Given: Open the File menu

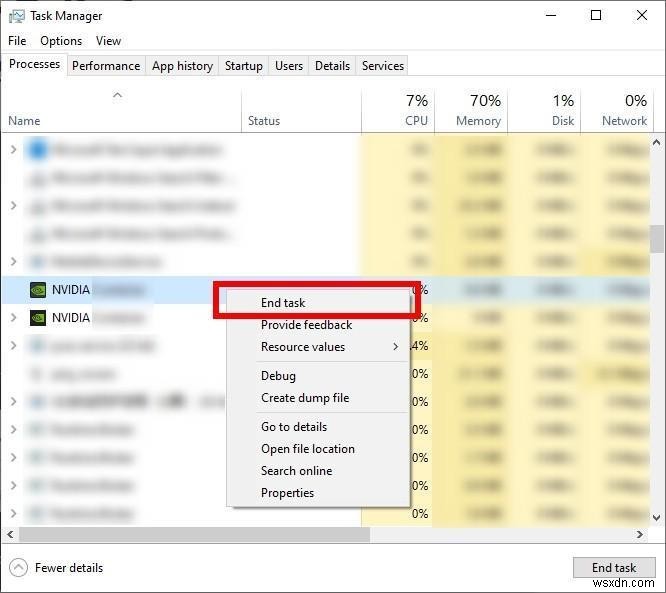Looking at the screenshot, I should (x=17, y=41).
